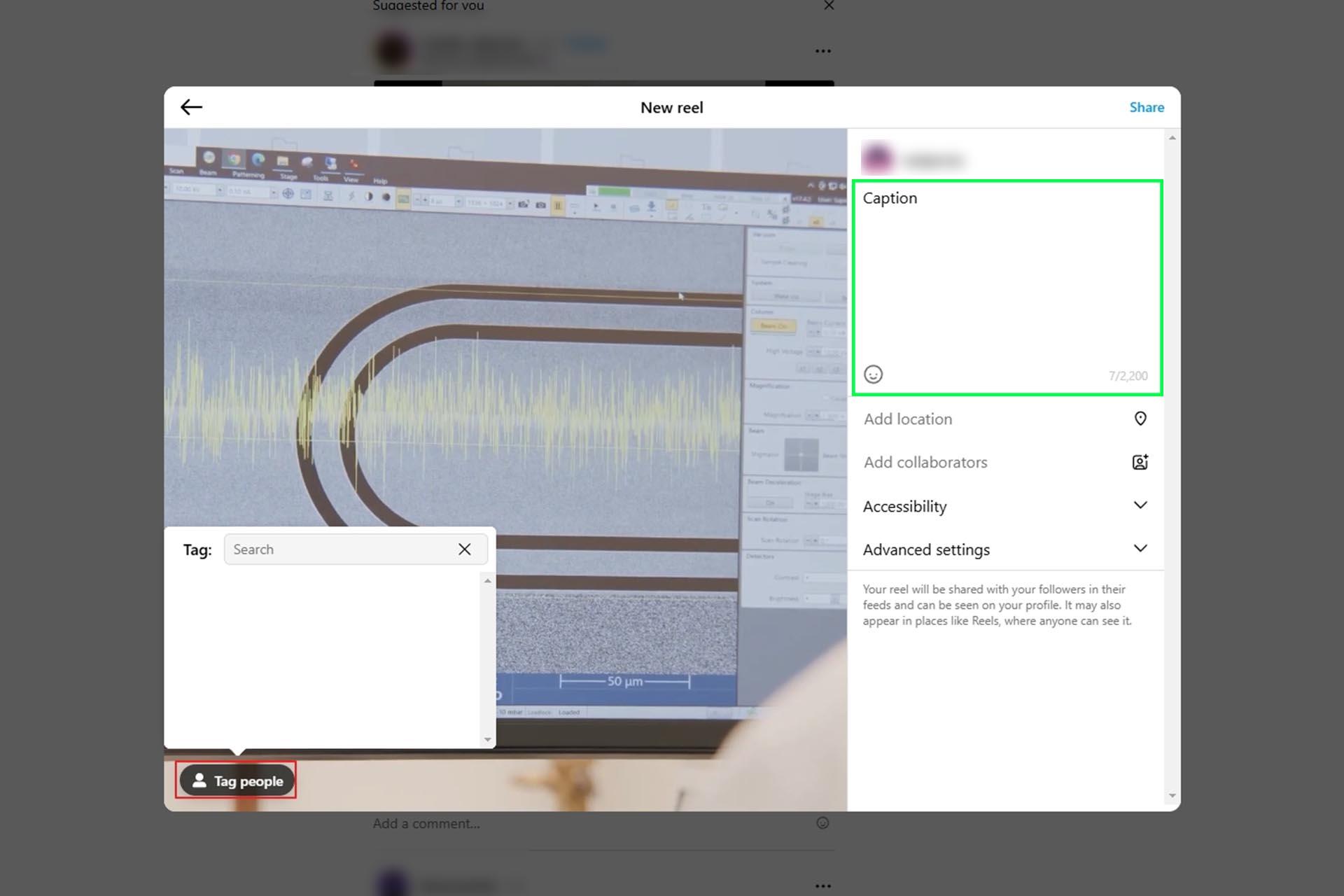Open the Add location field
This screenshot has height=896, width=1344.
pos(1006,419)
